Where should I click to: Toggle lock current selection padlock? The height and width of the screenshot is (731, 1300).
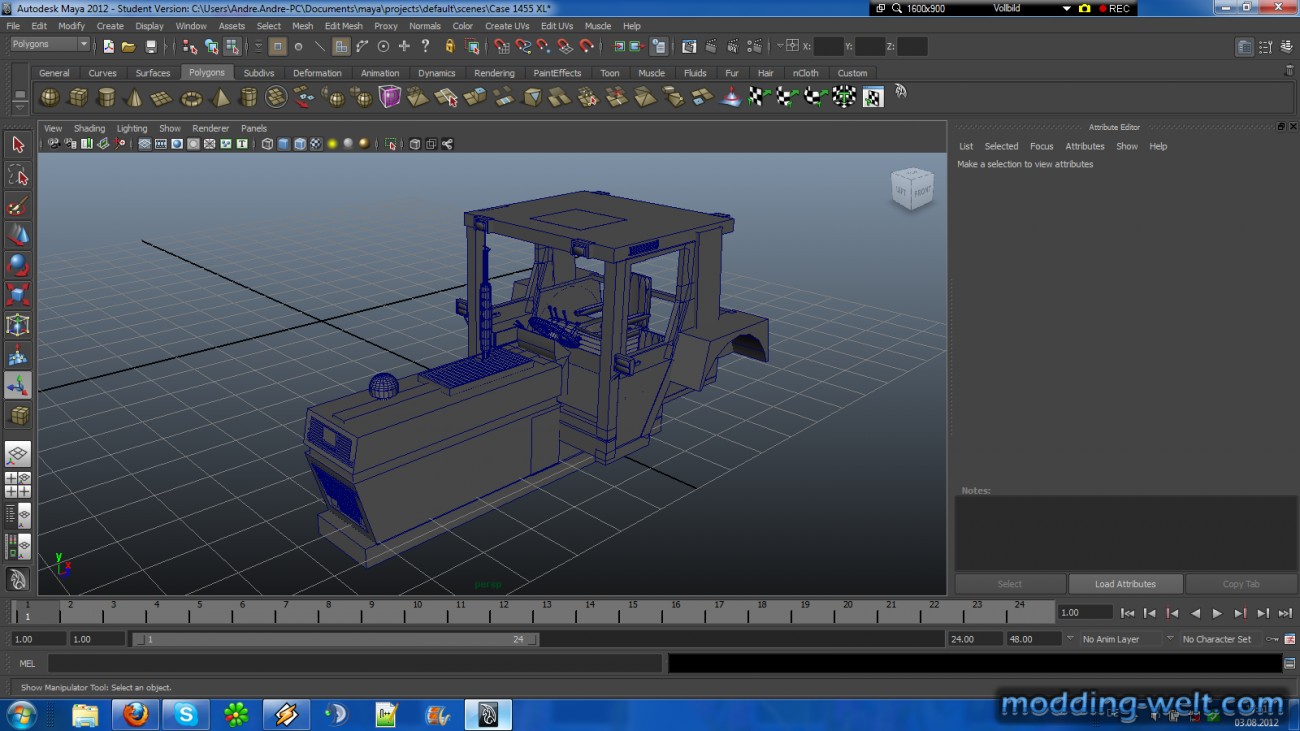pyautogui.click(x=450, y=46)
